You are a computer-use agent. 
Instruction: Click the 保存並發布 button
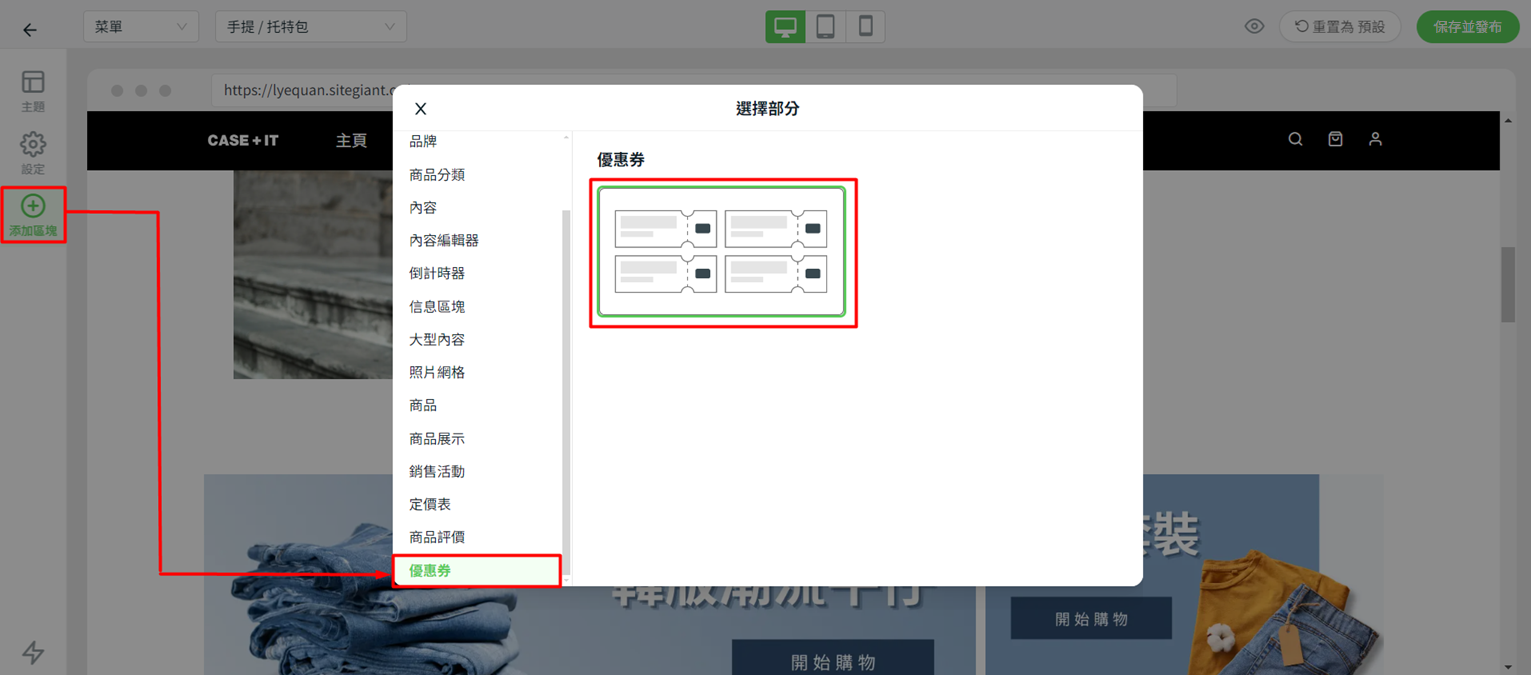pos(1467,27)
